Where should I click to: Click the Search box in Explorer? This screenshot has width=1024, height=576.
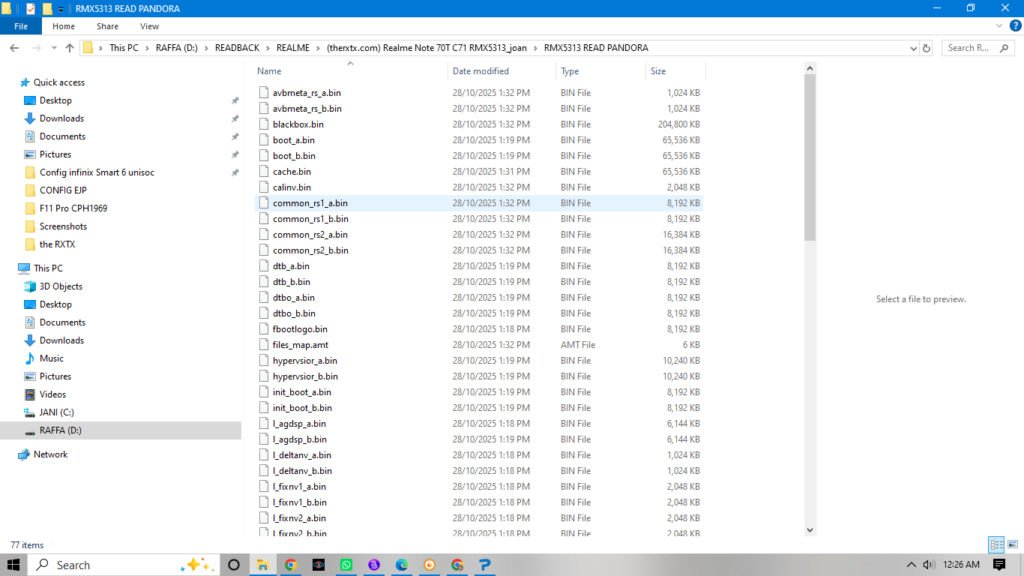(x=978, y=48)
